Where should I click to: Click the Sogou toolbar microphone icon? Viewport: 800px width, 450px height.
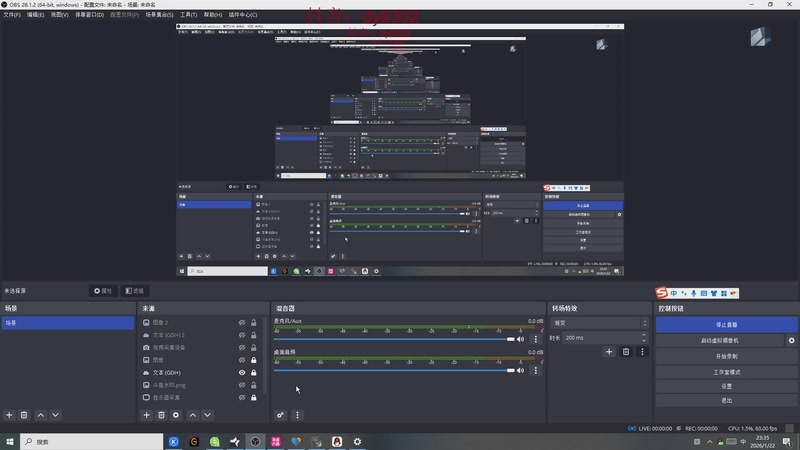[x=693, y=293]
